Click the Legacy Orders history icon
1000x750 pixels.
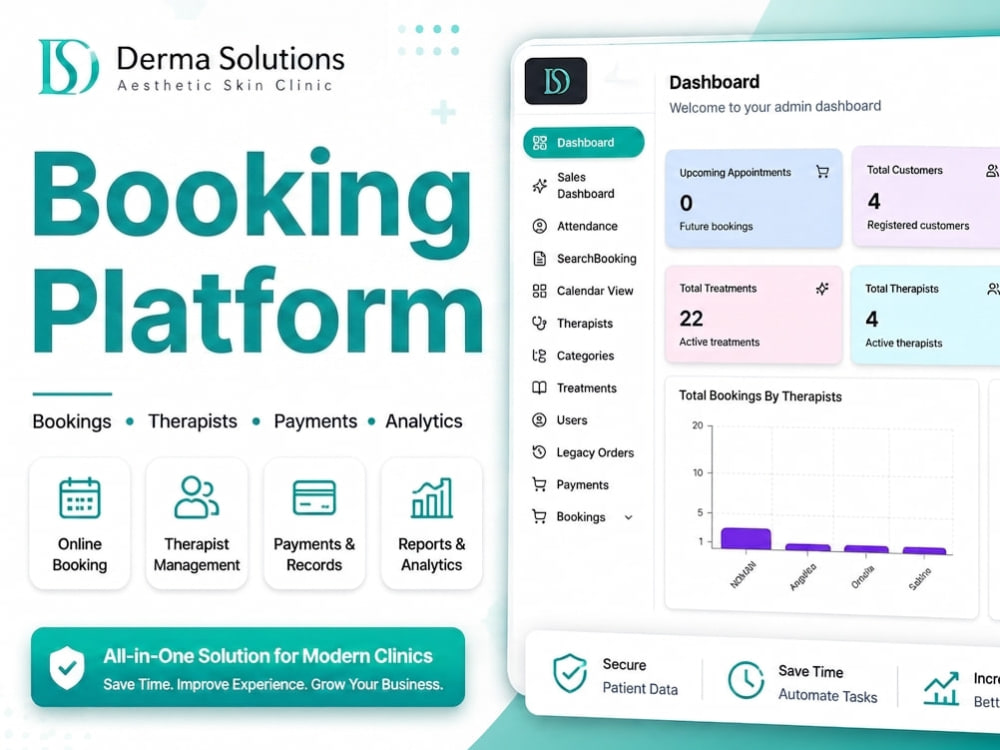tap(540, 452)
